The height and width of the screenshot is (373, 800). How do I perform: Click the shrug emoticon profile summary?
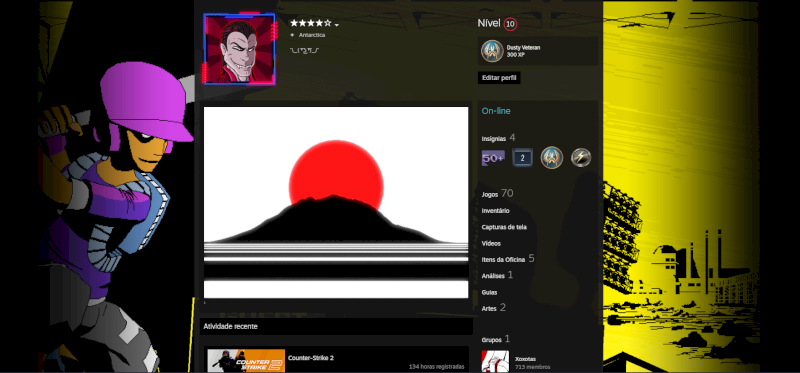coord(304,51)
